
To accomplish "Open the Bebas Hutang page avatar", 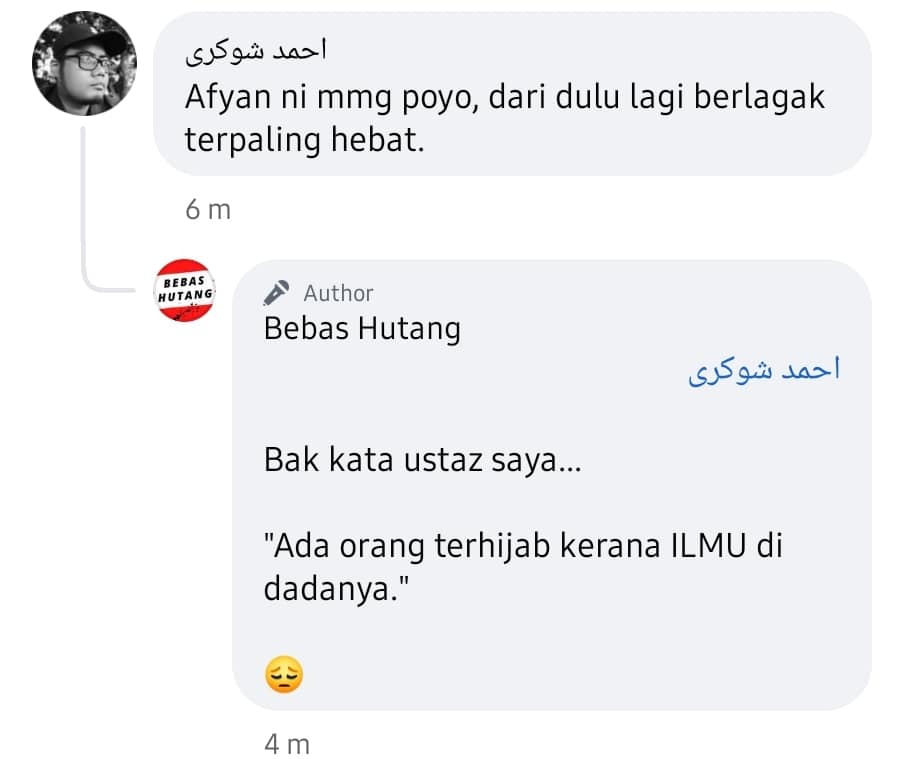I will (x=184, y=290).
